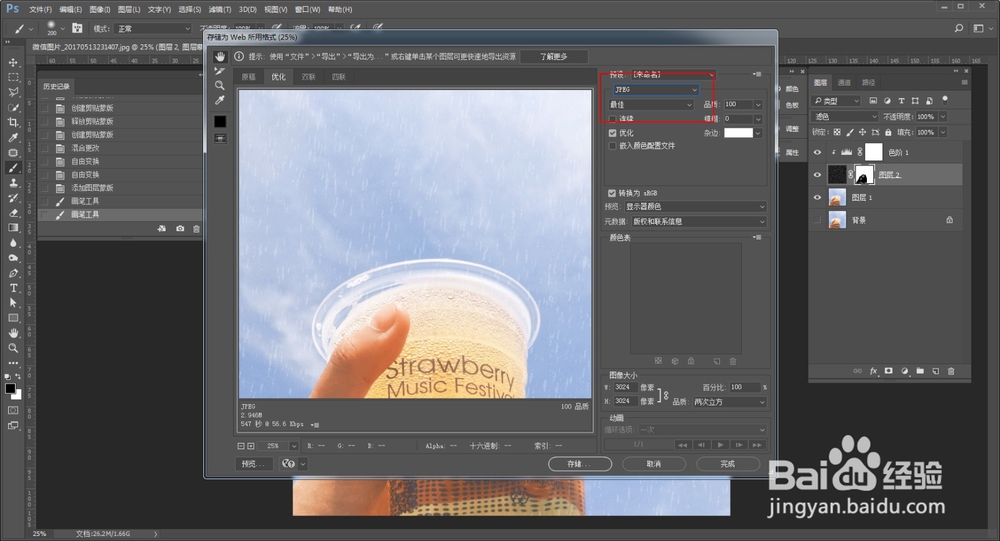Open the 滤色 blend mode dropdown

tap(844, 117)
